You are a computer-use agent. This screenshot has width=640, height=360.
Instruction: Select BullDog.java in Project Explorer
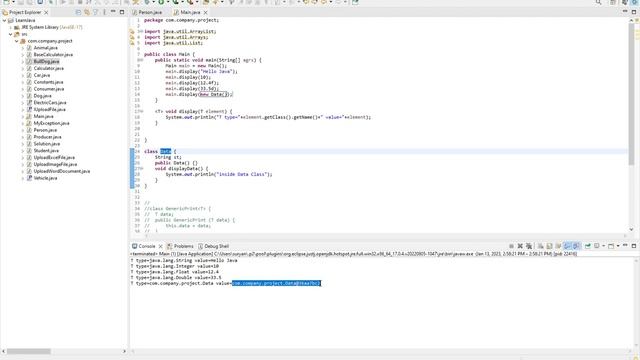pos(46,61)
